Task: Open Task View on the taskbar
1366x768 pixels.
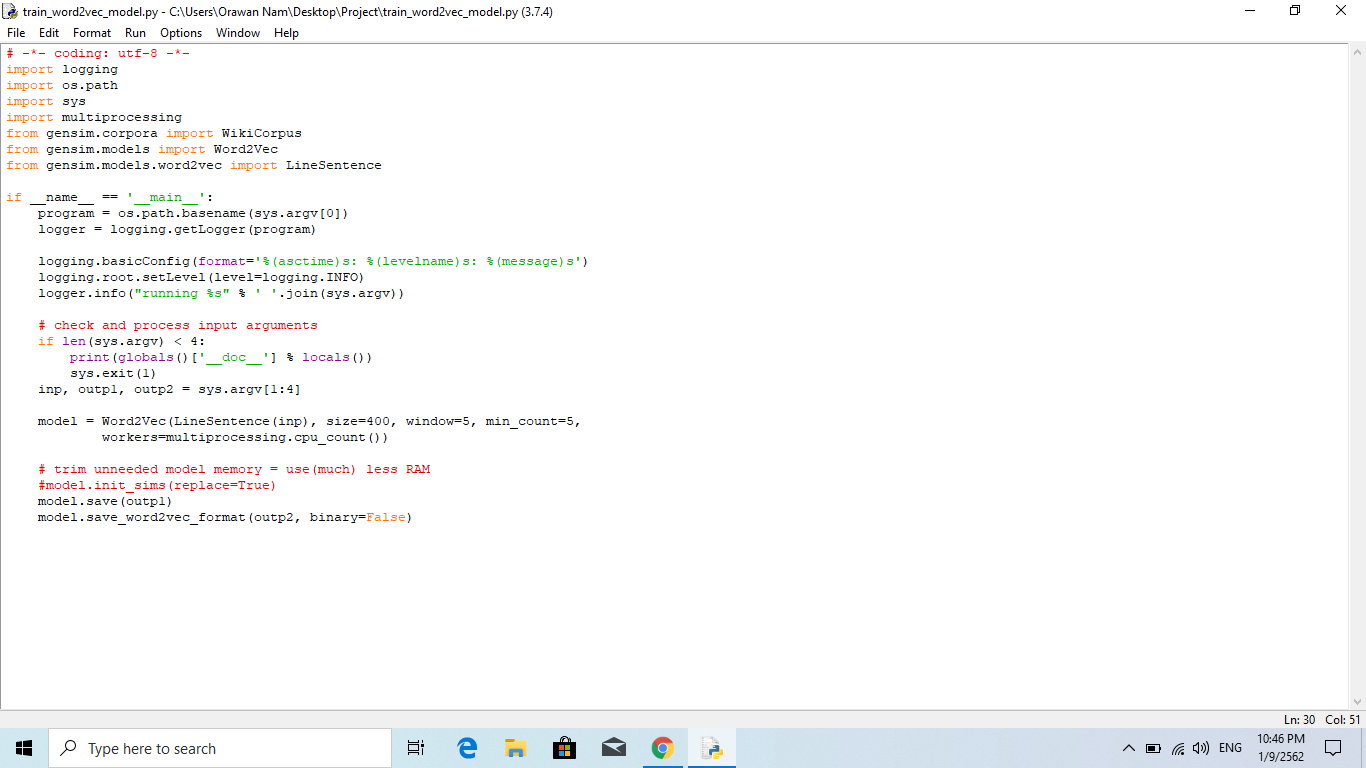Action: 416,747
